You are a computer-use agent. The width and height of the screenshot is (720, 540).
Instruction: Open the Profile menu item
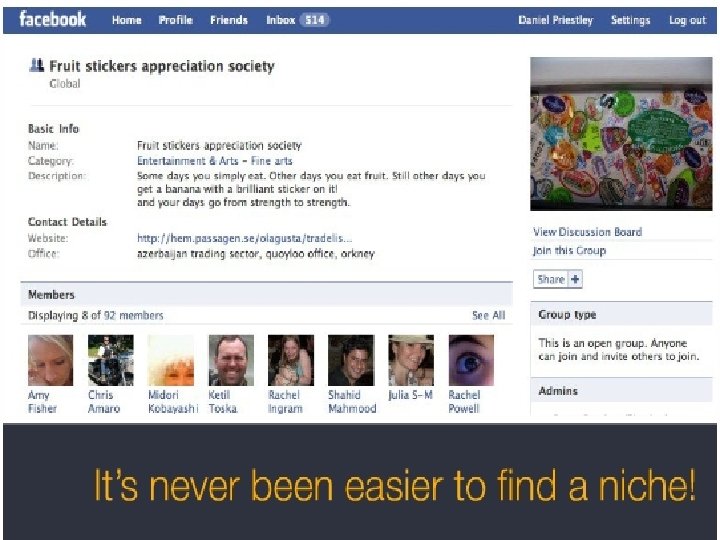tap(175, 20)
